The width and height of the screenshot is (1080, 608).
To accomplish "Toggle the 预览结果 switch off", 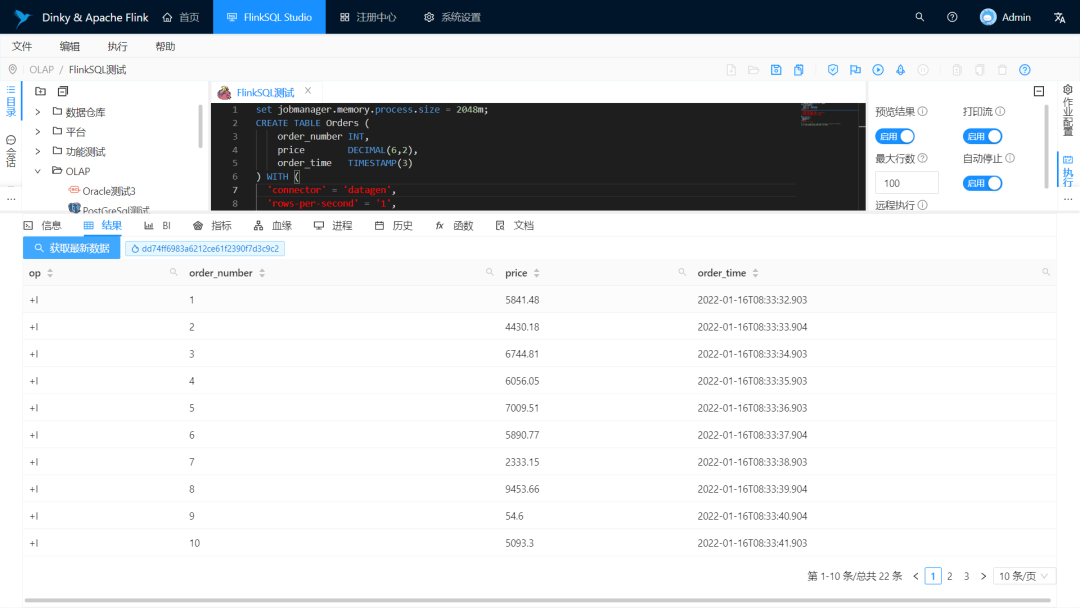I will click(x=895, y=136).
